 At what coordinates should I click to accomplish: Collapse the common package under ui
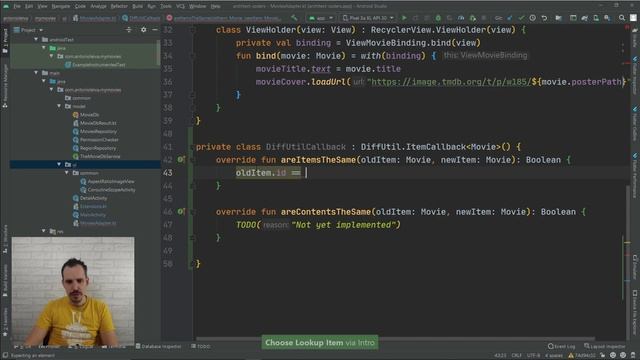tap(67, 173)
